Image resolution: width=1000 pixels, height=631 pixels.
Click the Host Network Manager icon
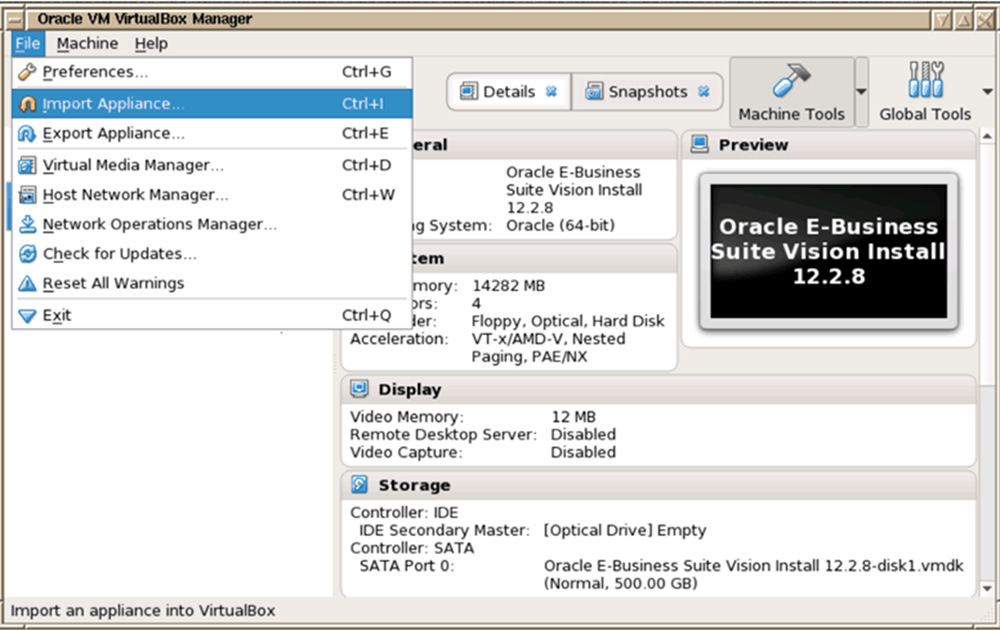pyautogui.click(x=27, y=195)
